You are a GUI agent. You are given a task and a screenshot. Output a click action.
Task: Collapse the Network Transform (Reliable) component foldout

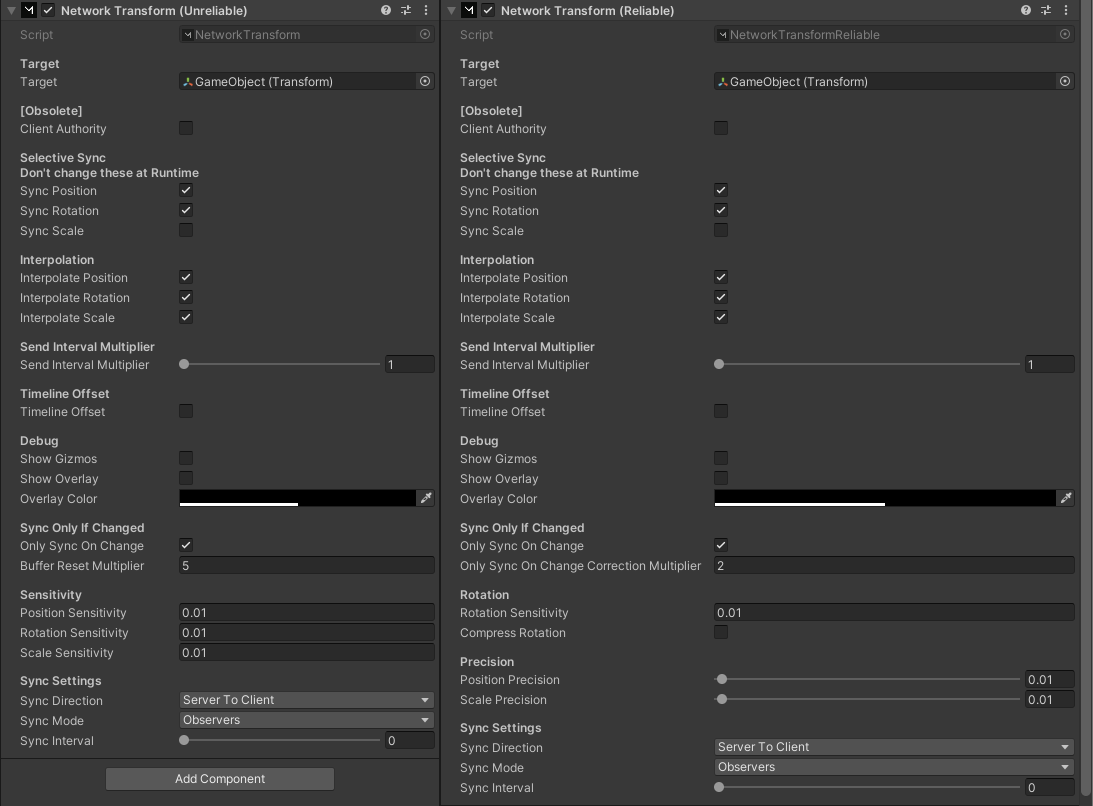pyautogui.click(x=452, y=10)
